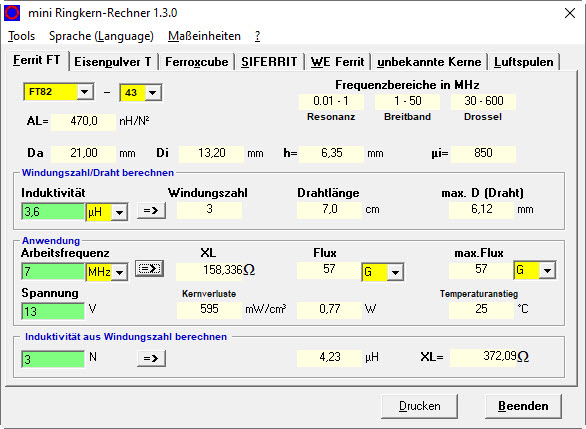Image resolution: width=586 pixels, height=429 pixels.
Task: Click the winding count calculate arrow button
Action: pos(151,210)
